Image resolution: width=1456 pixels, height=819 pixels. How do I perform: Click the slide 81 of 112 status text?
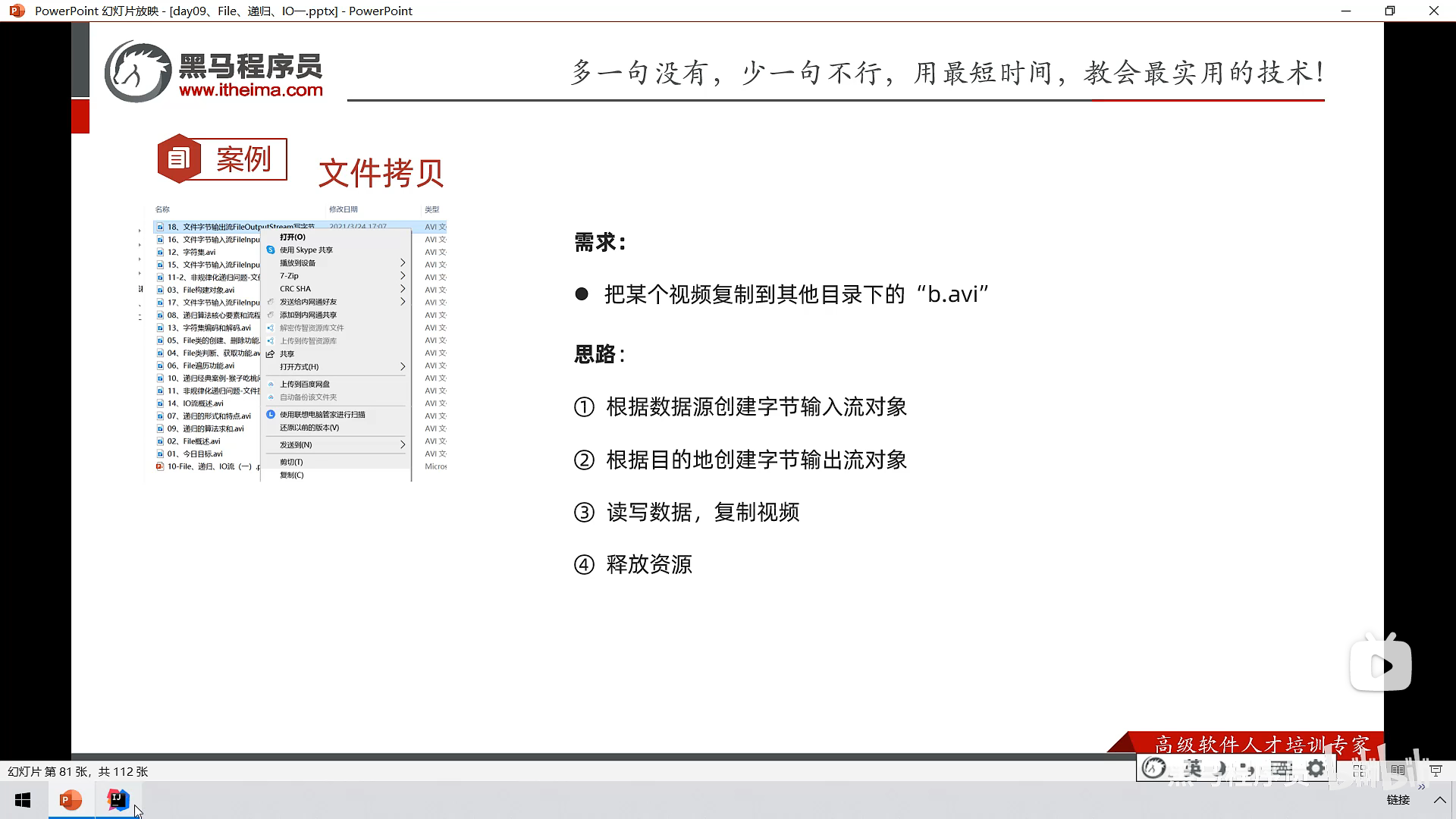click(x=77, y=771)
